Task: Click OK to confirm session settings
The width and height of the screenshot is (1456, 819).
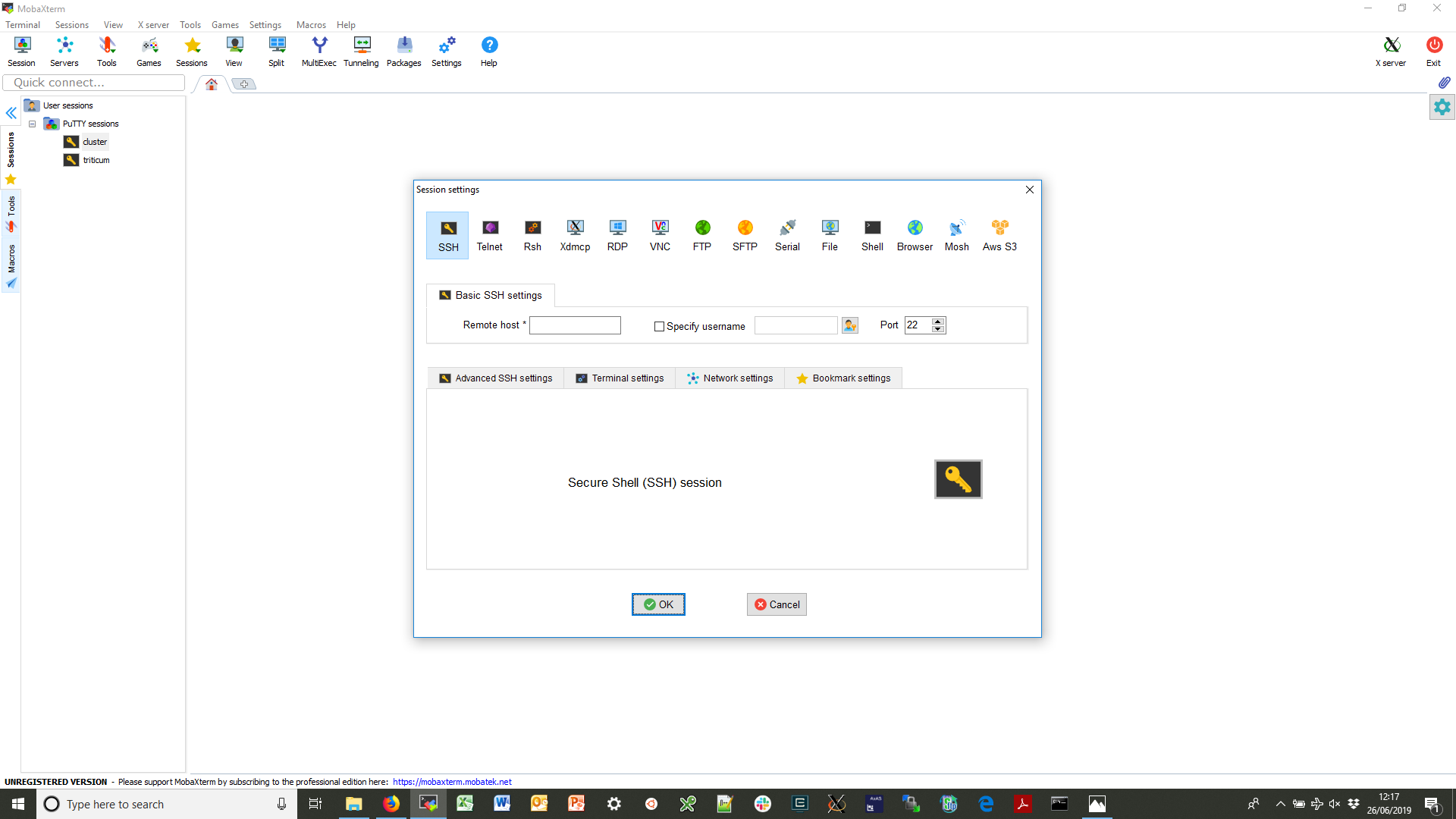Action: [x=659, y=604]
